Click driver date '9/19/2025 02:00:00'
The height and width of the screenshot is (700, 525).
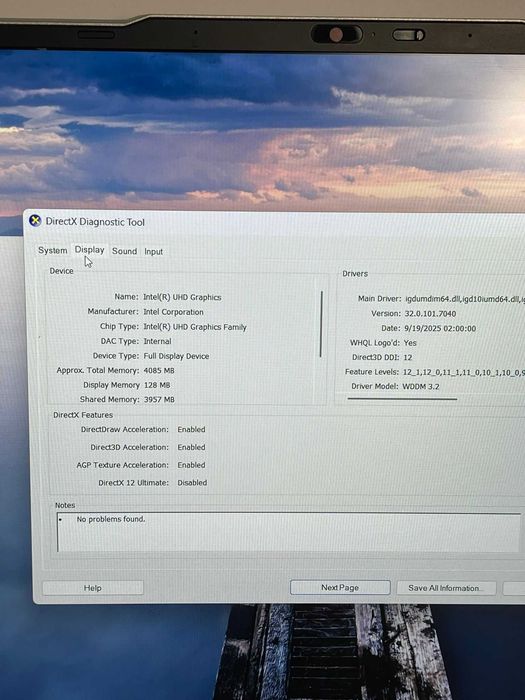440,329
